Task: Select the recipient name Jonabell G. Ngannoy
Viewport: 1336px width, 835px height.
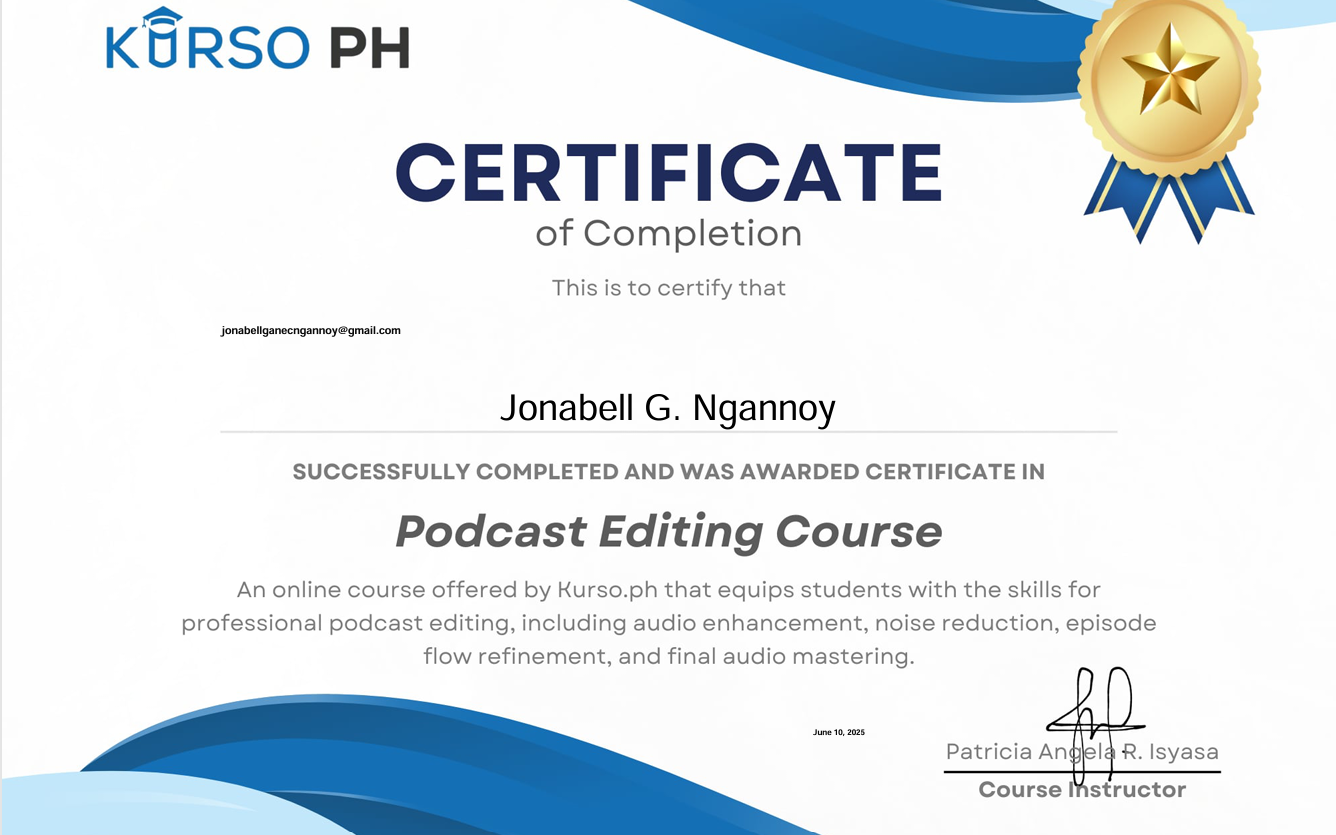Action: coord(668,408)
